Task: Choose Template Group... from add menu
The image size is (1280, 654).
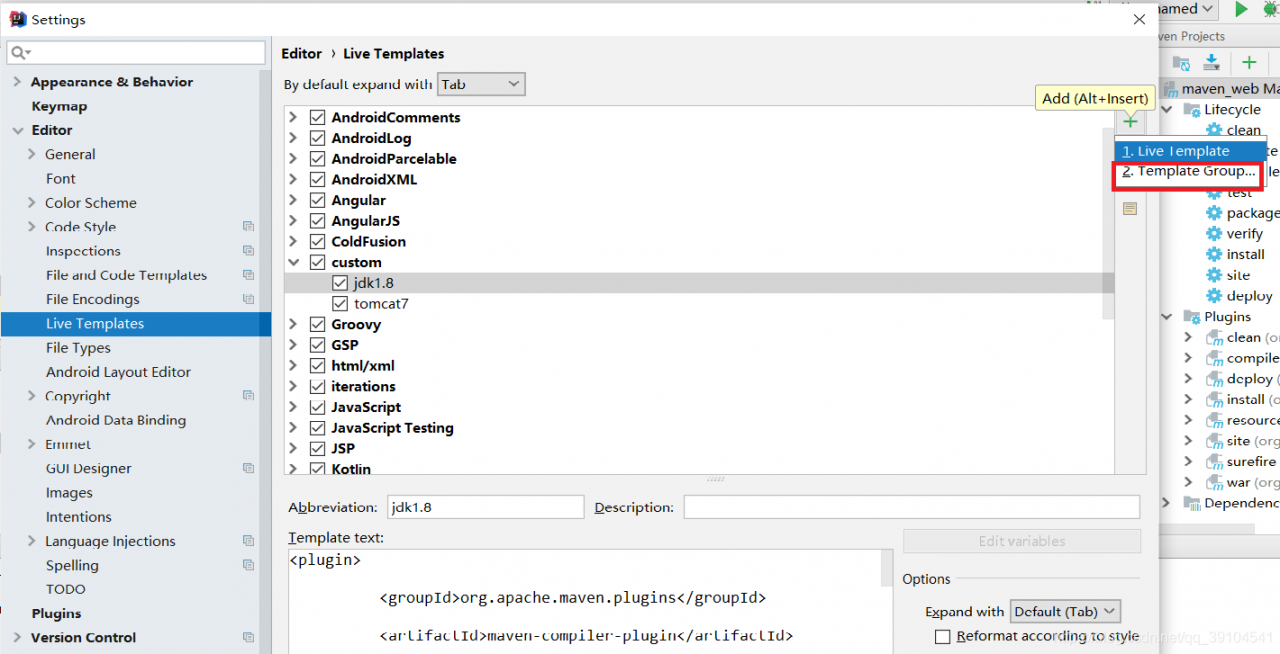Action: tap(1189, 172)
